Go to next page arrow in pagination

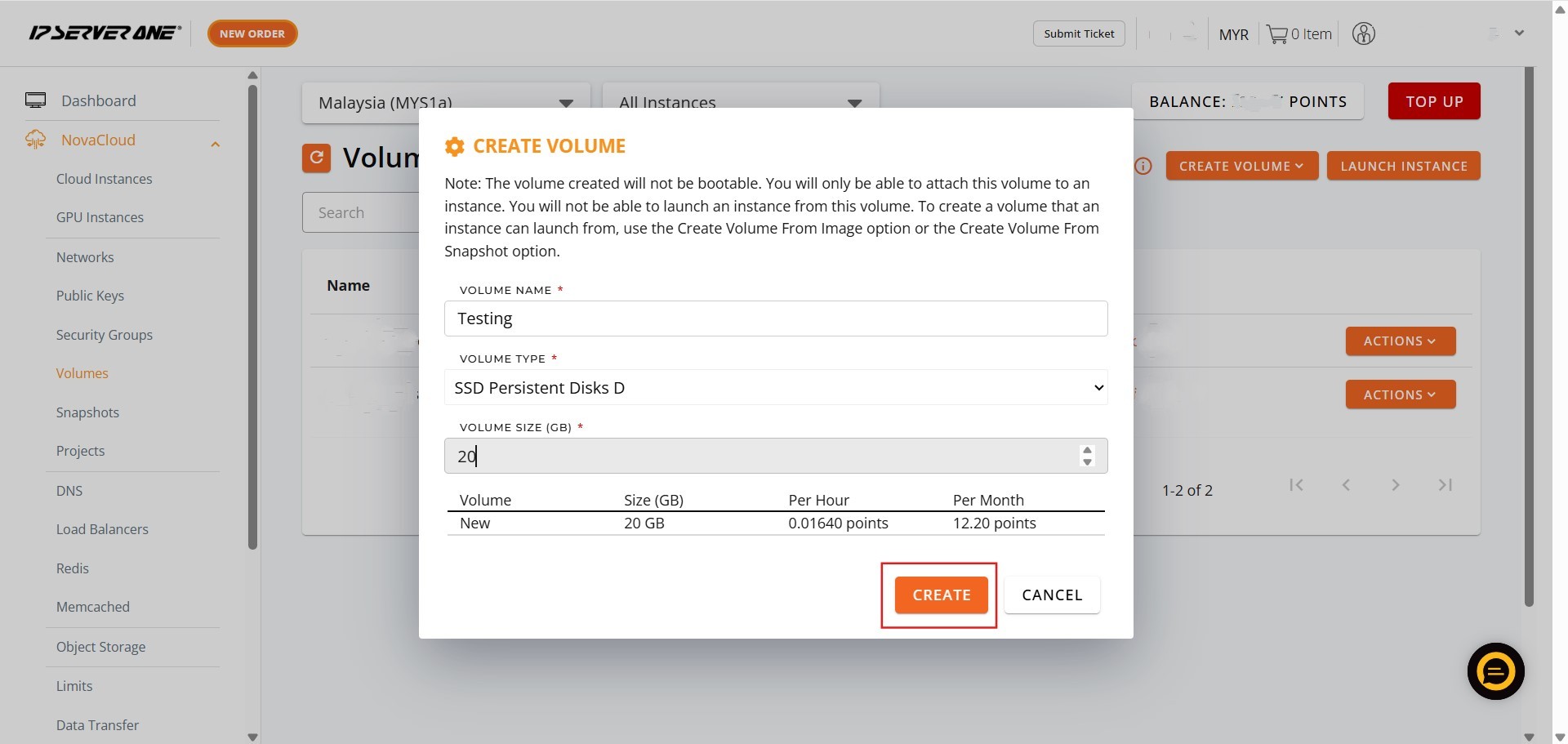[x=1396, y=485]
